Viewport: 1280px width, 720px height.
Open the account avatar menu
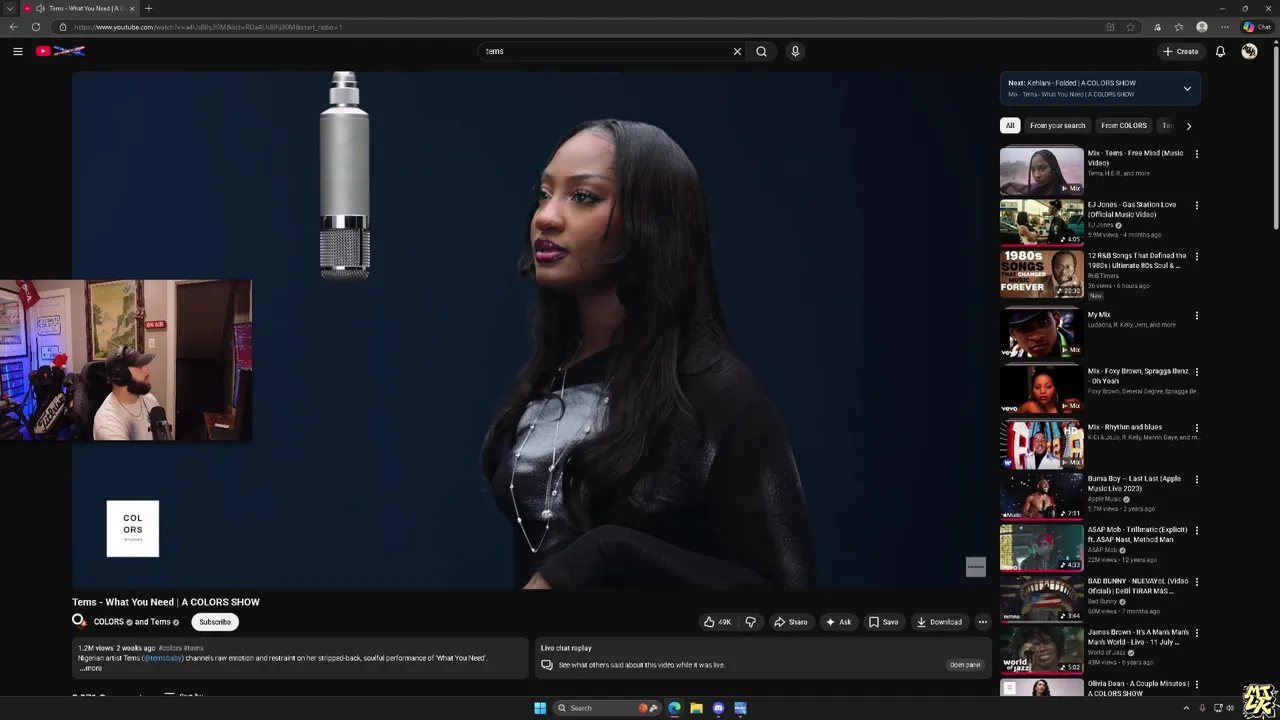click(1249, 51)
